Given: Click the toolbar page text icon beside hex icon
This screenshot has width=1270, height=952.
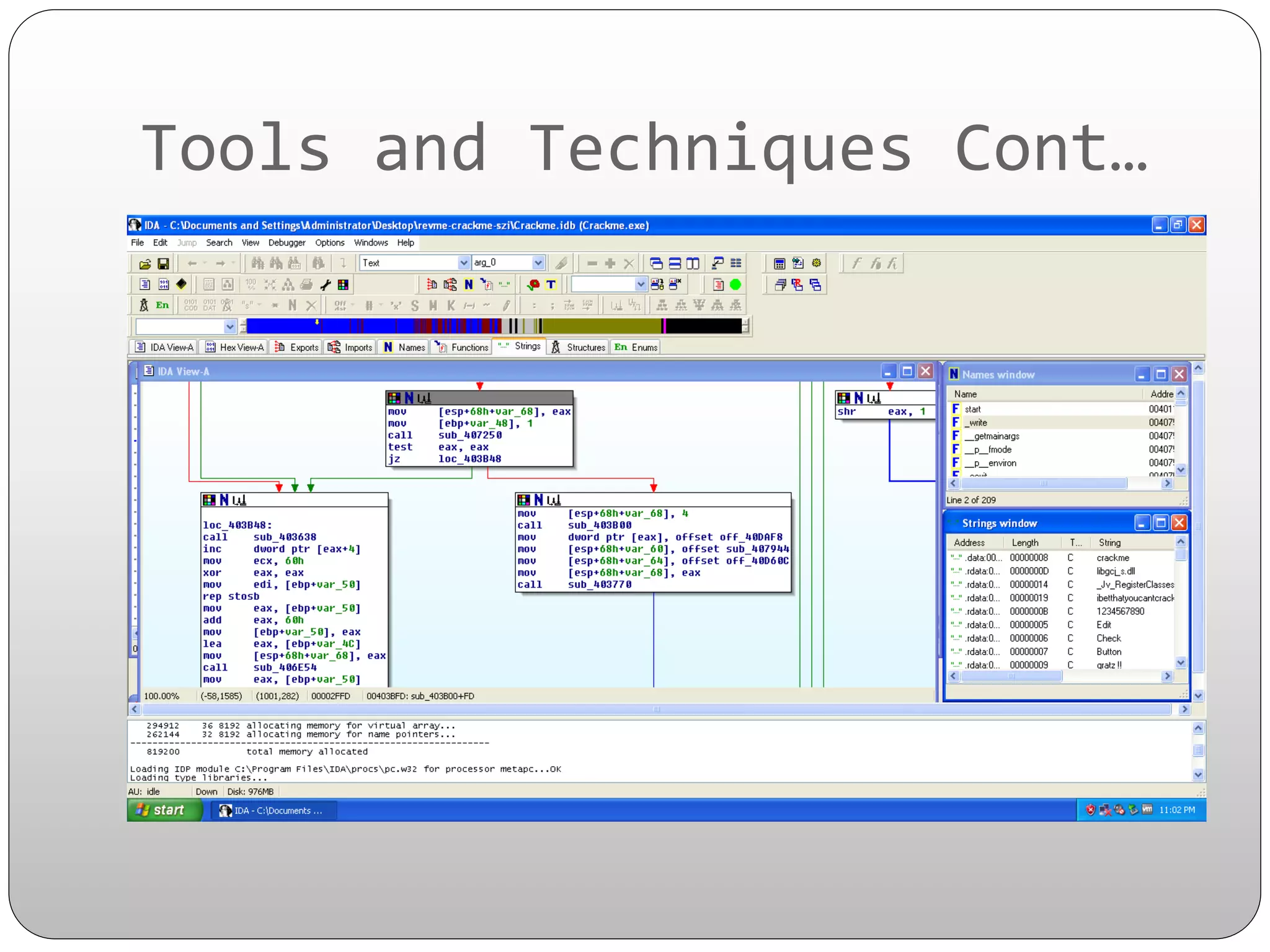Looking at the screenshot, I should click(x=144, y=284).
